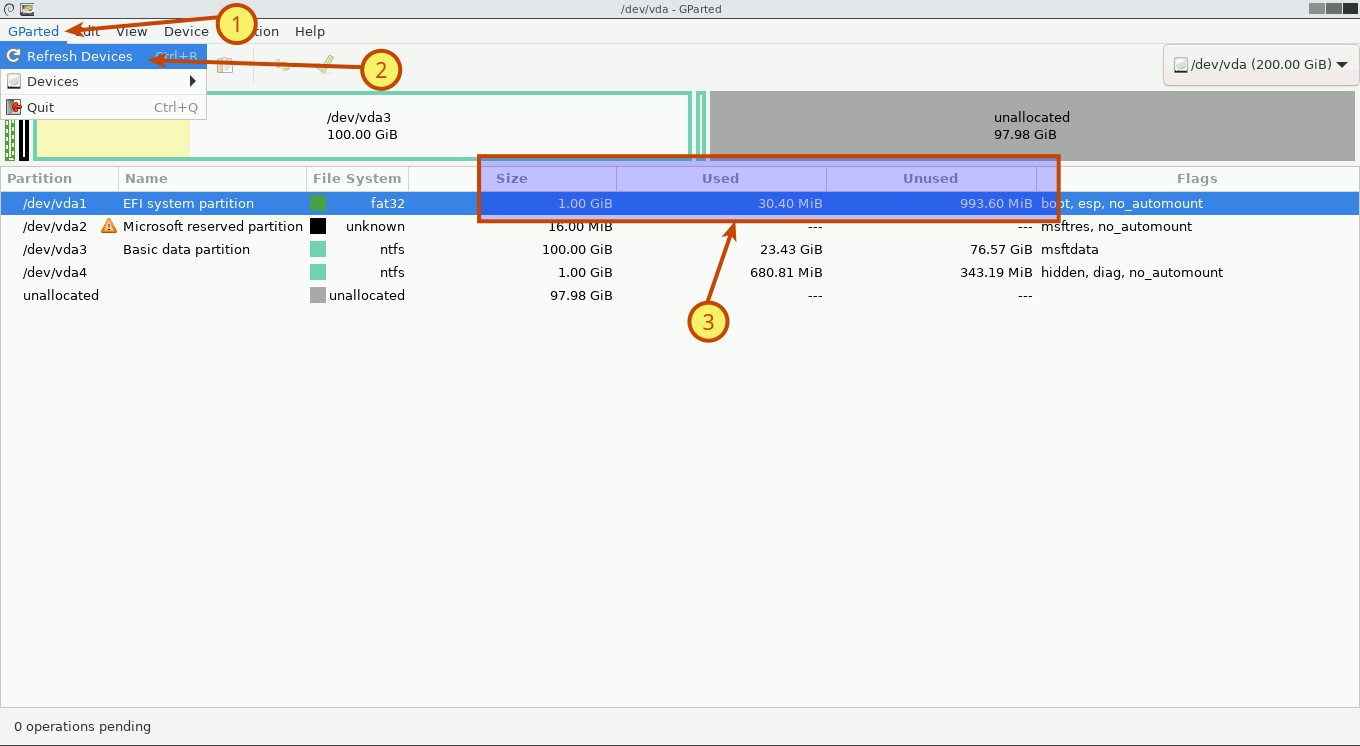Image resolution: width=1360 pixels, height=746 pixels.
Task: Sort by the Name column header
Action: [x=213, y=178]
